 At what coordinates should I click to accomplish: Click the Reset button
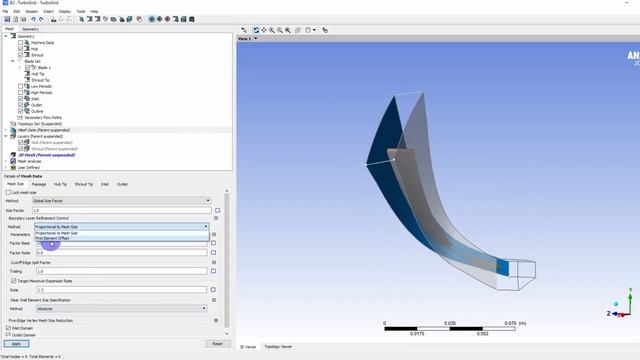[x=218, y=344]
